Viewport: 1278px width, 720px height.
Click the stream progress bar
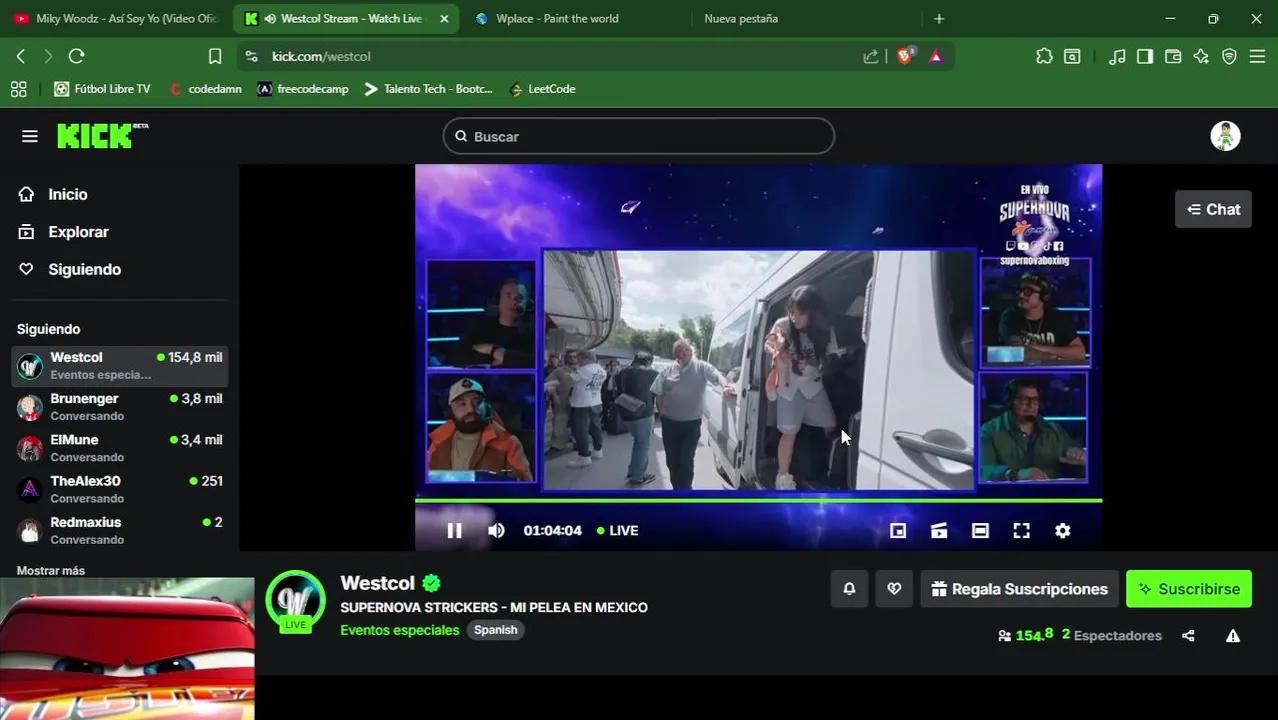758,500
